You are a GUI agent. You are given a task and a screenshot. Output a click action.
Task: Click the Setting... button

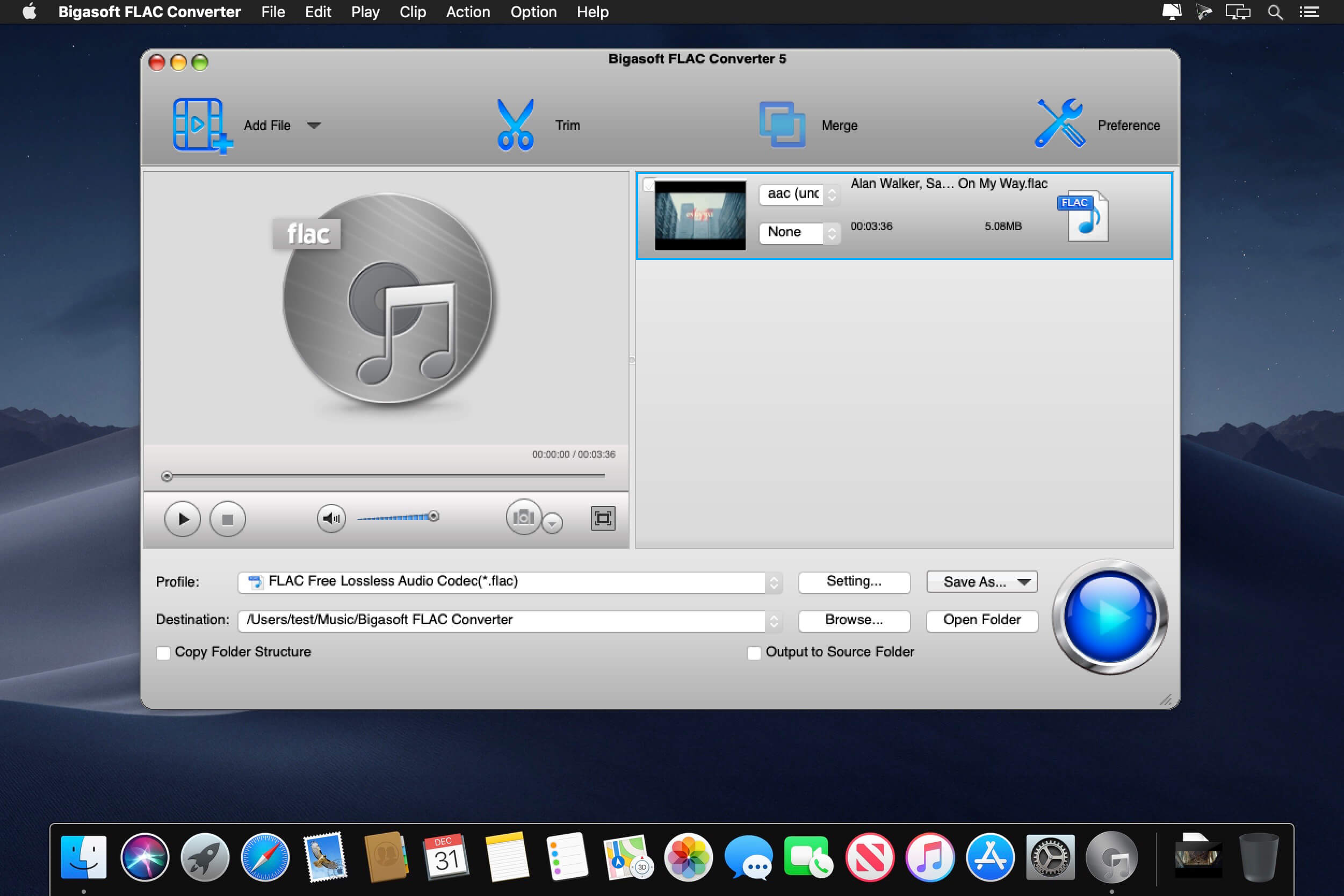pyautogui.click(x=854, y=582)
